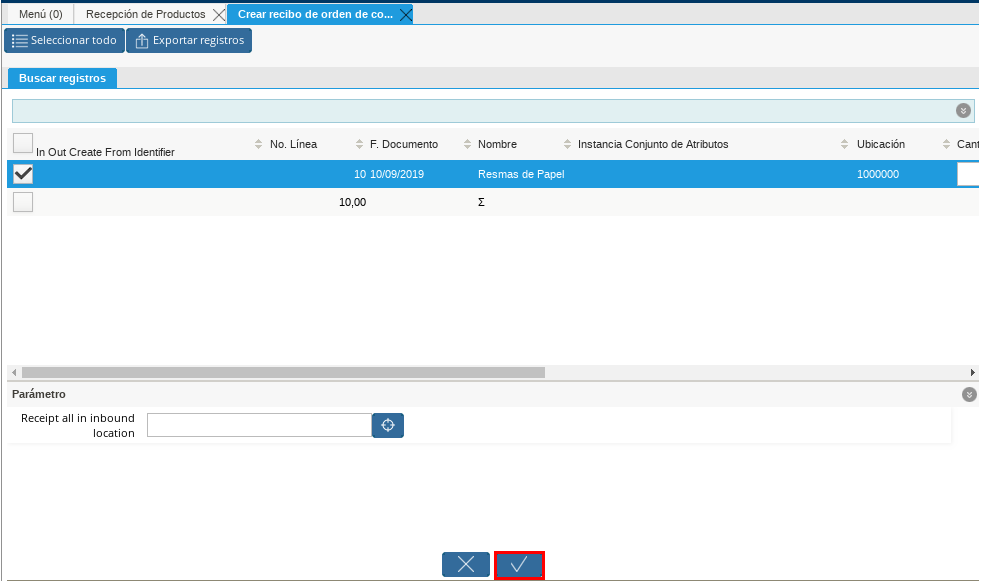986x583 pixels.
Task: Uncheck the Resmas de Papel row checkbox
Action: (x=23, y=174)
